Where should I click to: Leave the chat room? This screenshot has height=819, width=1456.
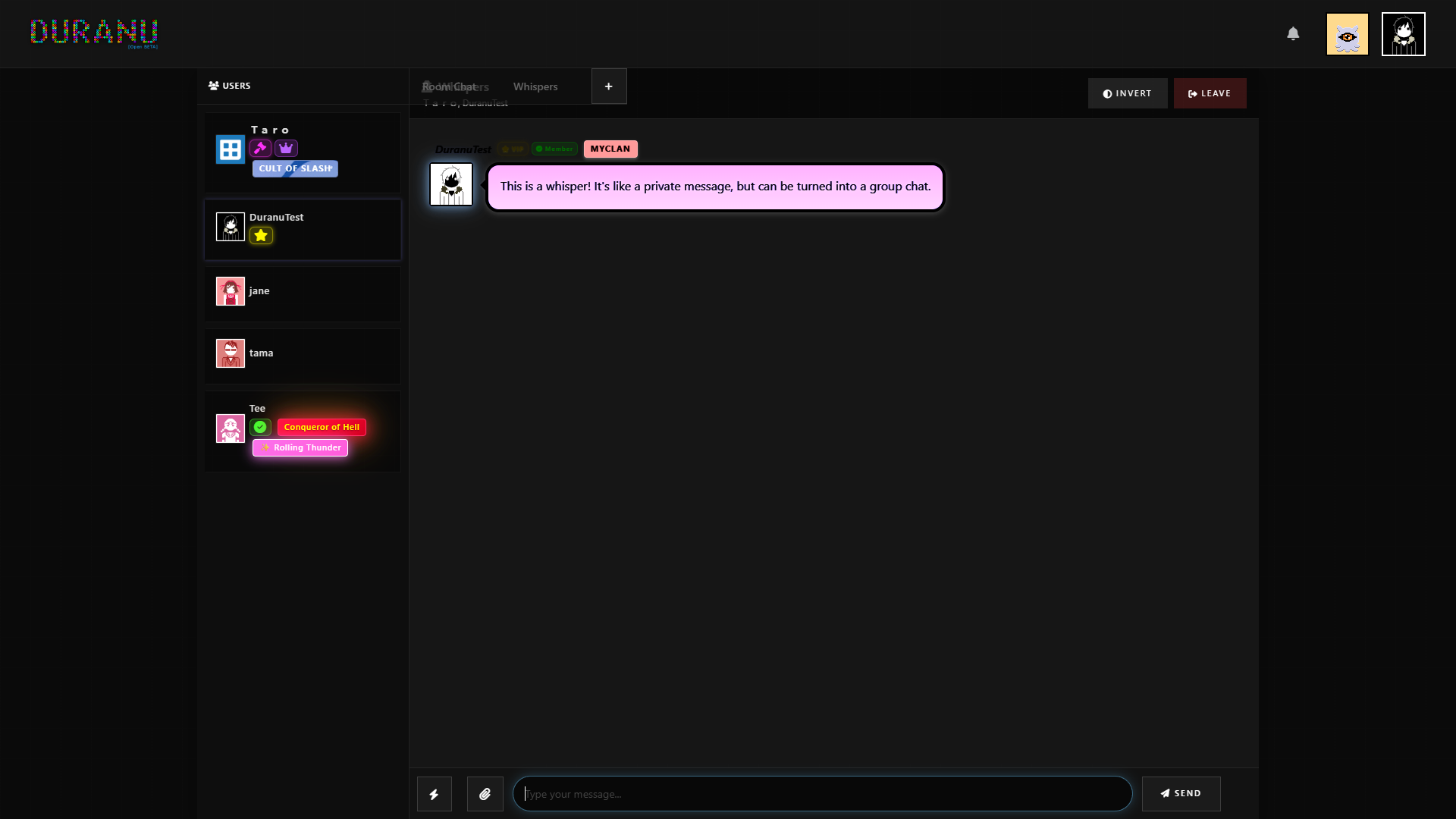click(x=1210, y=93)
